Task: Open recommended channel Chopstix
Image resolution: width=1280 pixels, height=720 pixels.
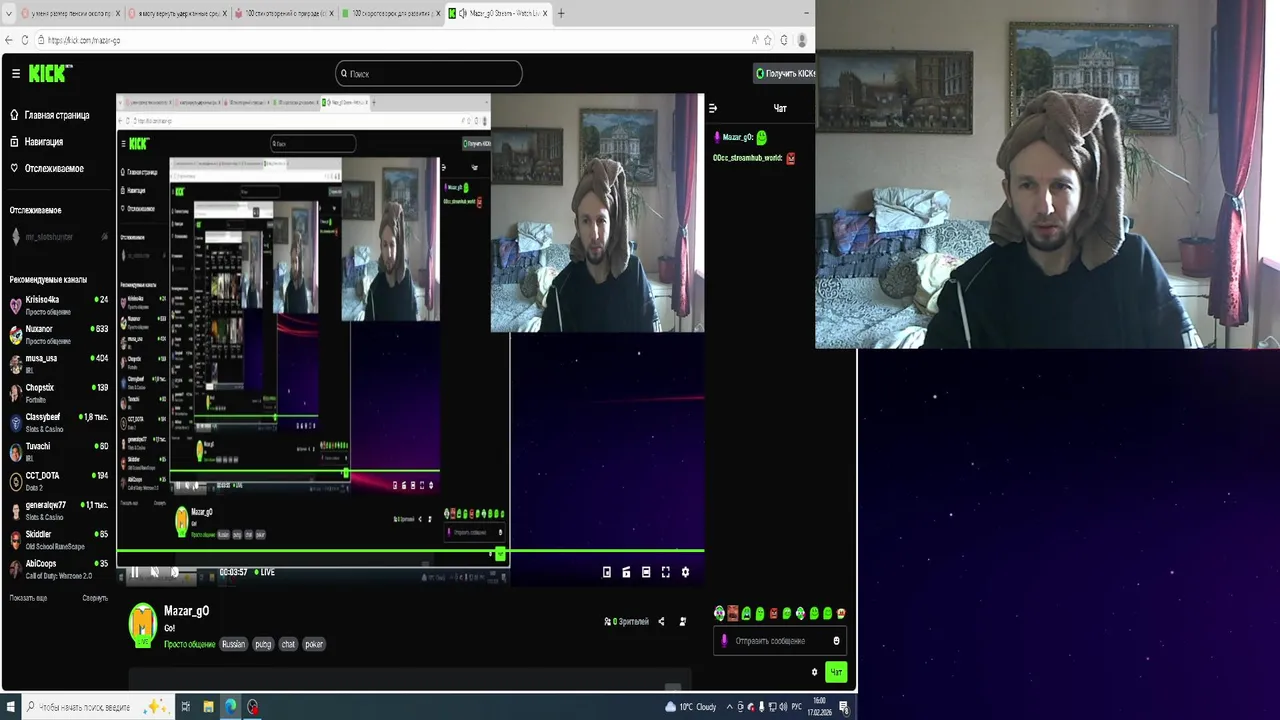Action: pos(60,393)
